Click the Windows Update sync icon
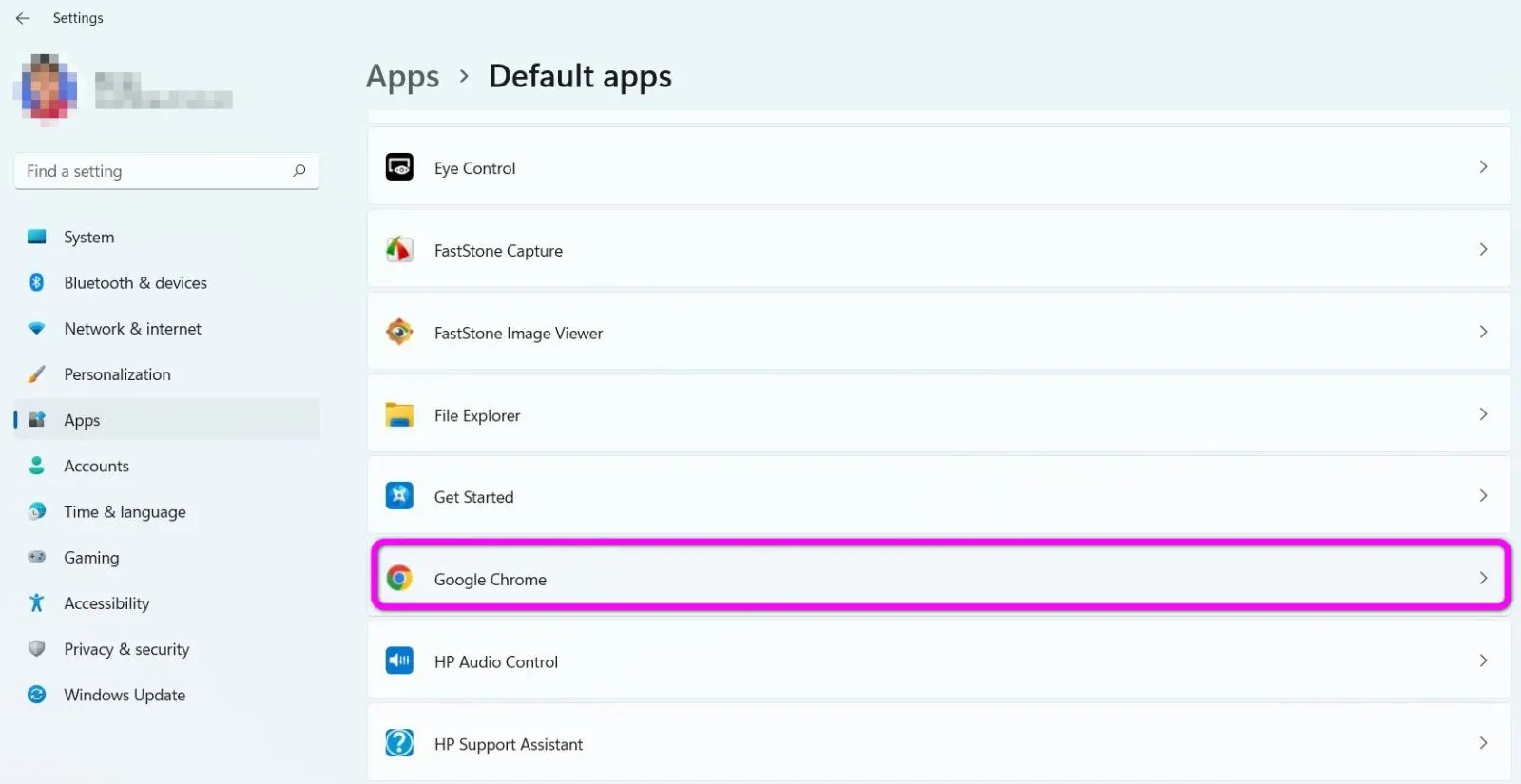Viewport: 1521px width, 784px height. pos(37,695)
